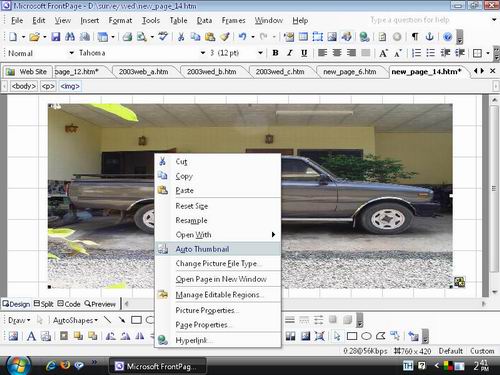The image size is (500, 375).
Task: Expand the Draw menu dropdown
Action: coord(19,320)
